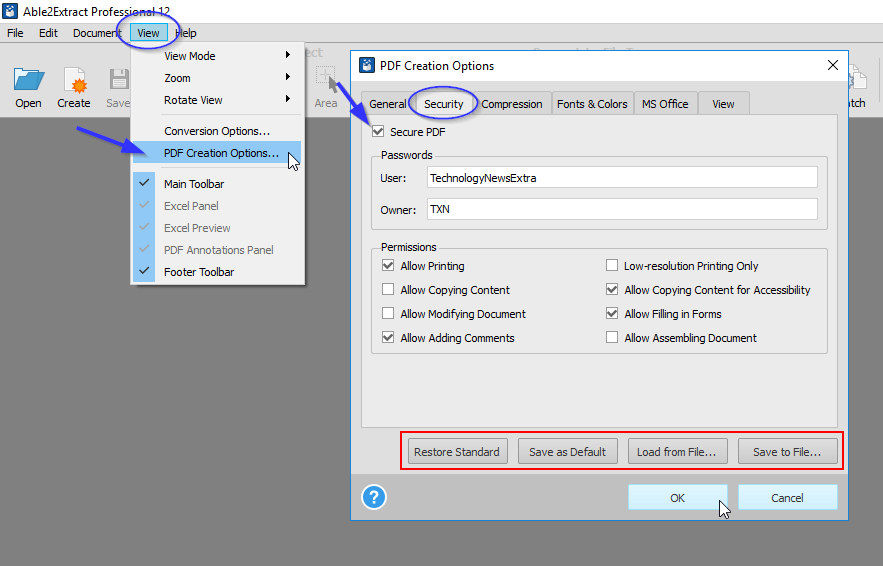This screenshot has height=566, width=883.
Task: Enable Allow Assembling Document checkbox
Action: (x=612, y=338)
